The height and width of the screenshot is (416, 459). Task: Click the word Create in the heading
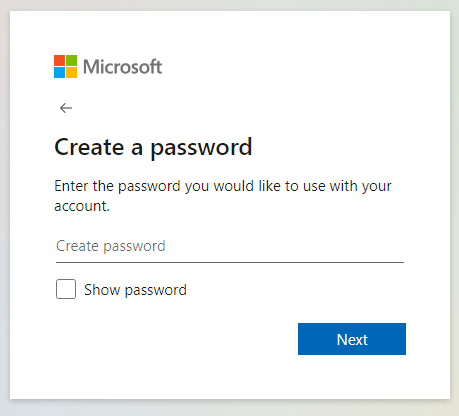point(89,147)
